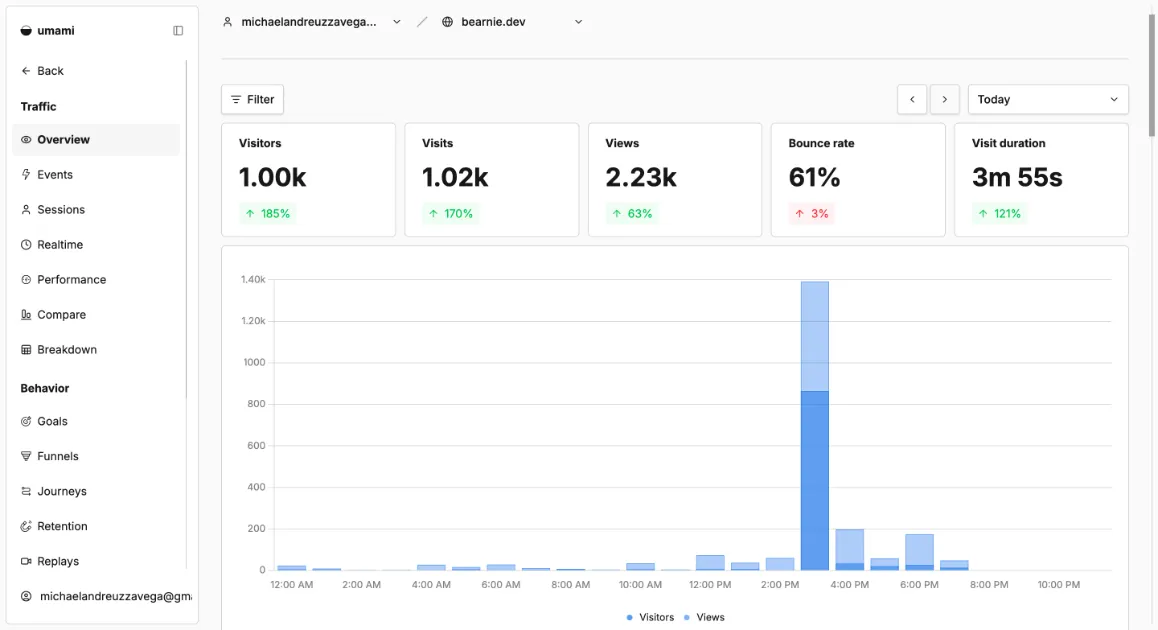Click the Replays camera icon
The image size is (1158, 630).
click(26, 562)
